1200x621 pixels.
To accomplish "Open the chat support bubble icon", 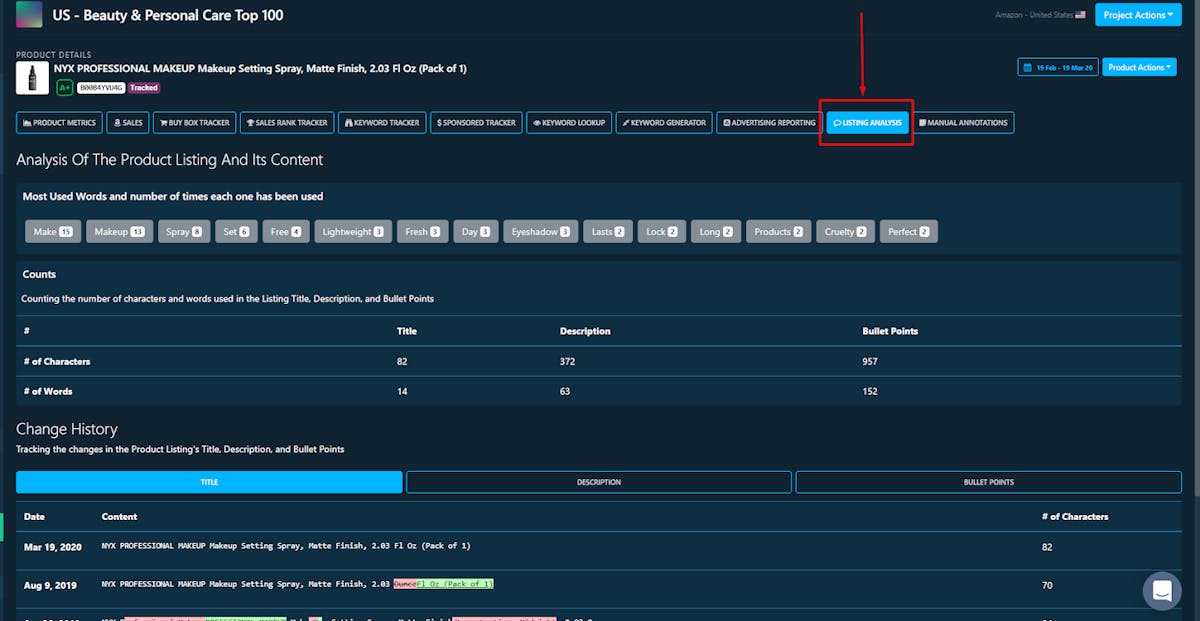I will tap(1162, 590).
